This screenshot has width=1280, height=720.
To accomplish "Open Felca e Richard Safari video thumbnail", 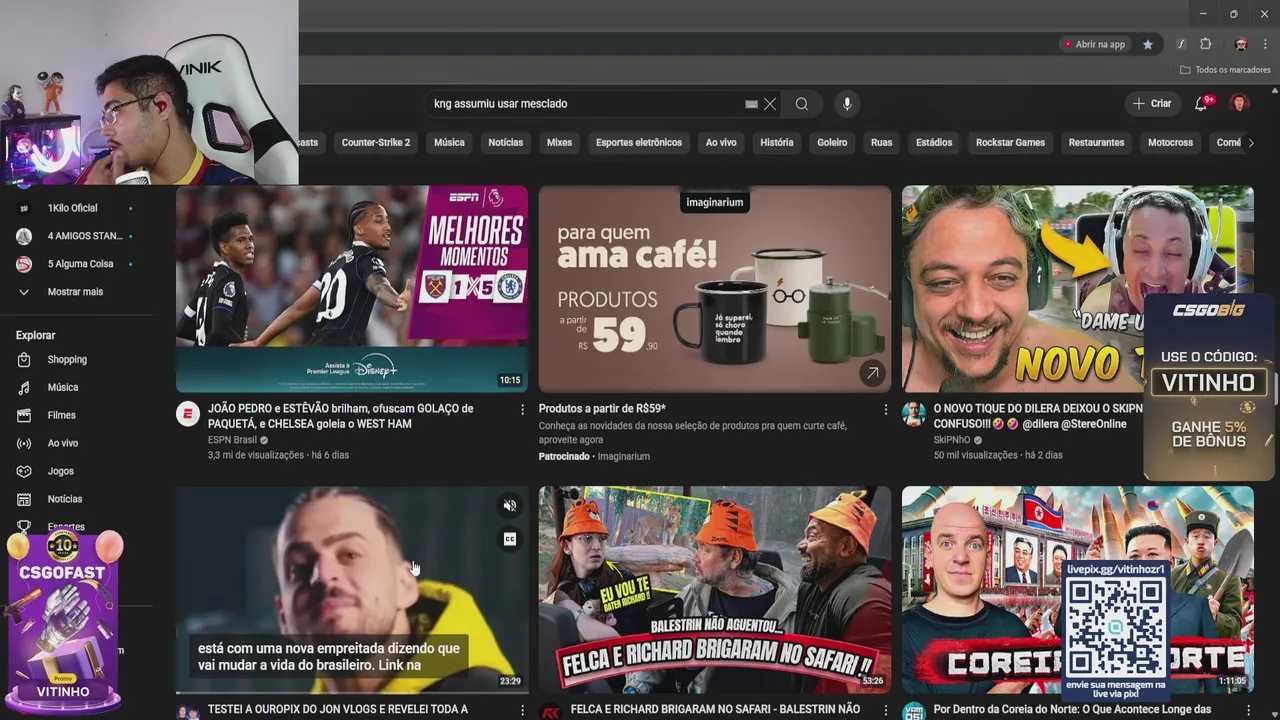I will point(715,590).
